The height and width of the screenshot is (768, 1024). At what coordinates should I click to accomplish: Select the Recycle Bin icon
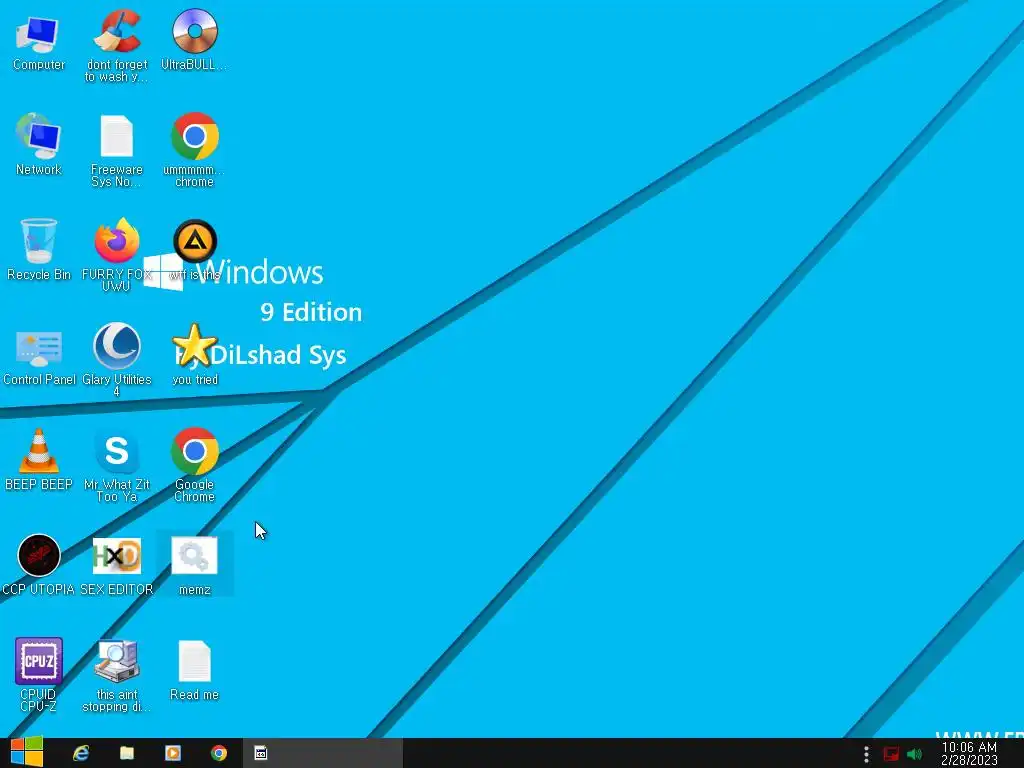tap(39, 249)
